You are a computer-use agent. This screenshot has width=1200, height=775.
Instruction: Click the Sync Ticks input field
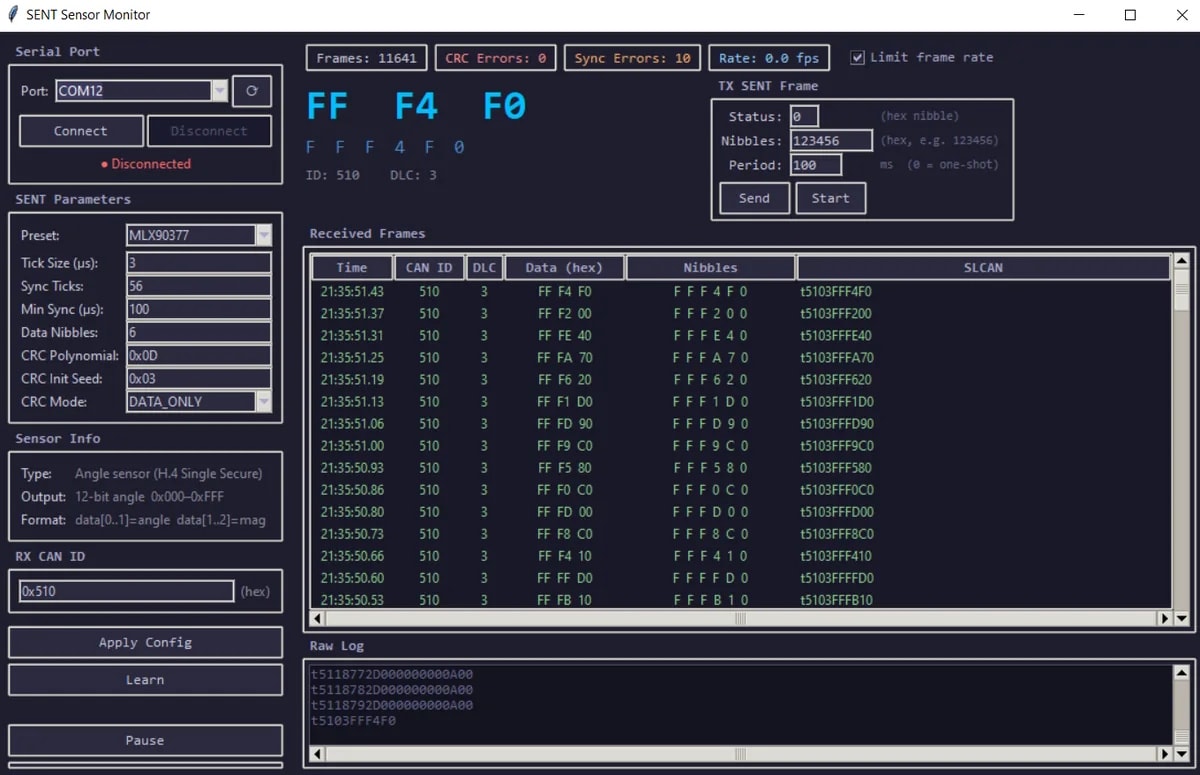point(199,286)
